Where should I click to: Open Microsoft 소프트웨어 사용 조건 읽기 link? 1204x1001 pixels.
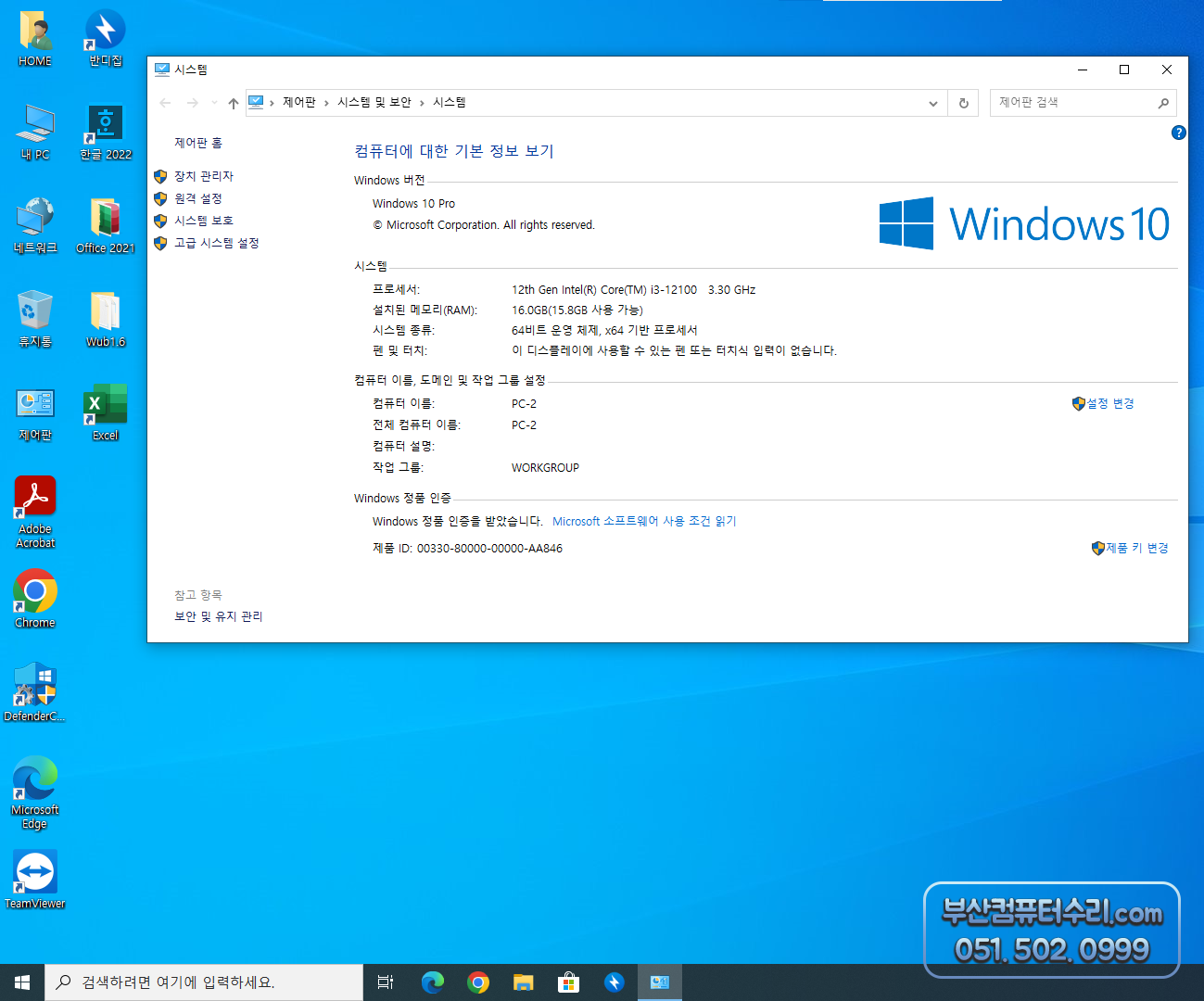(644, 522)
